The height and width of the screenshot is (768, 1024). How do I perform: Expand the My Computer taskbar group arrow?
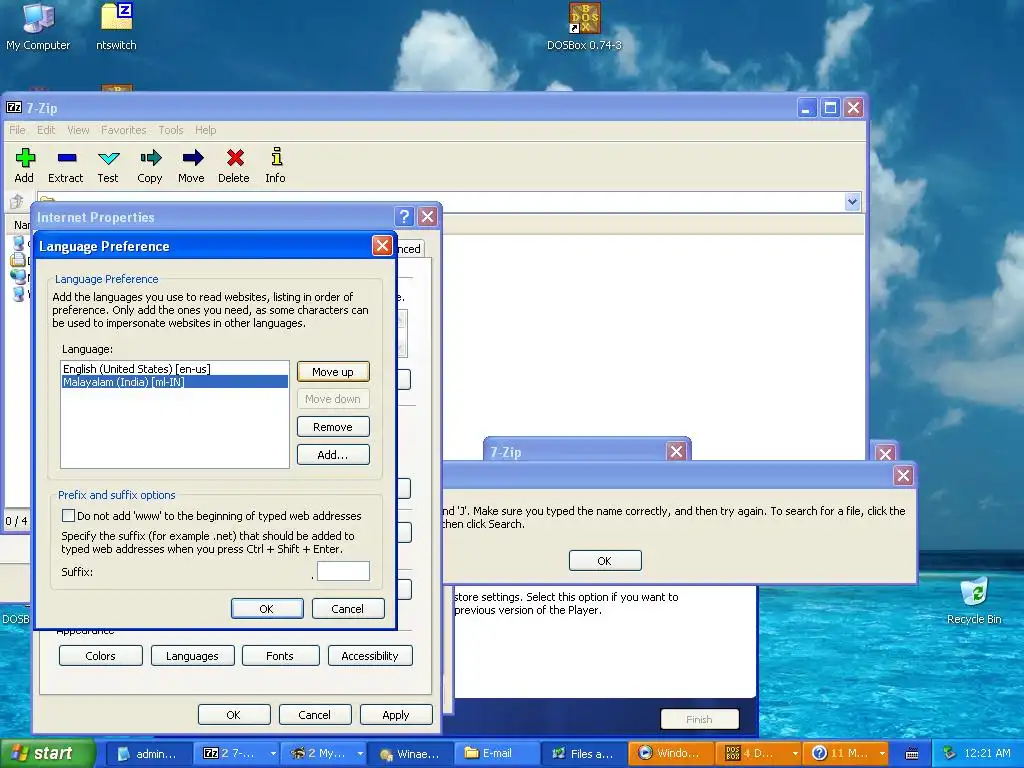coord(360,754)
